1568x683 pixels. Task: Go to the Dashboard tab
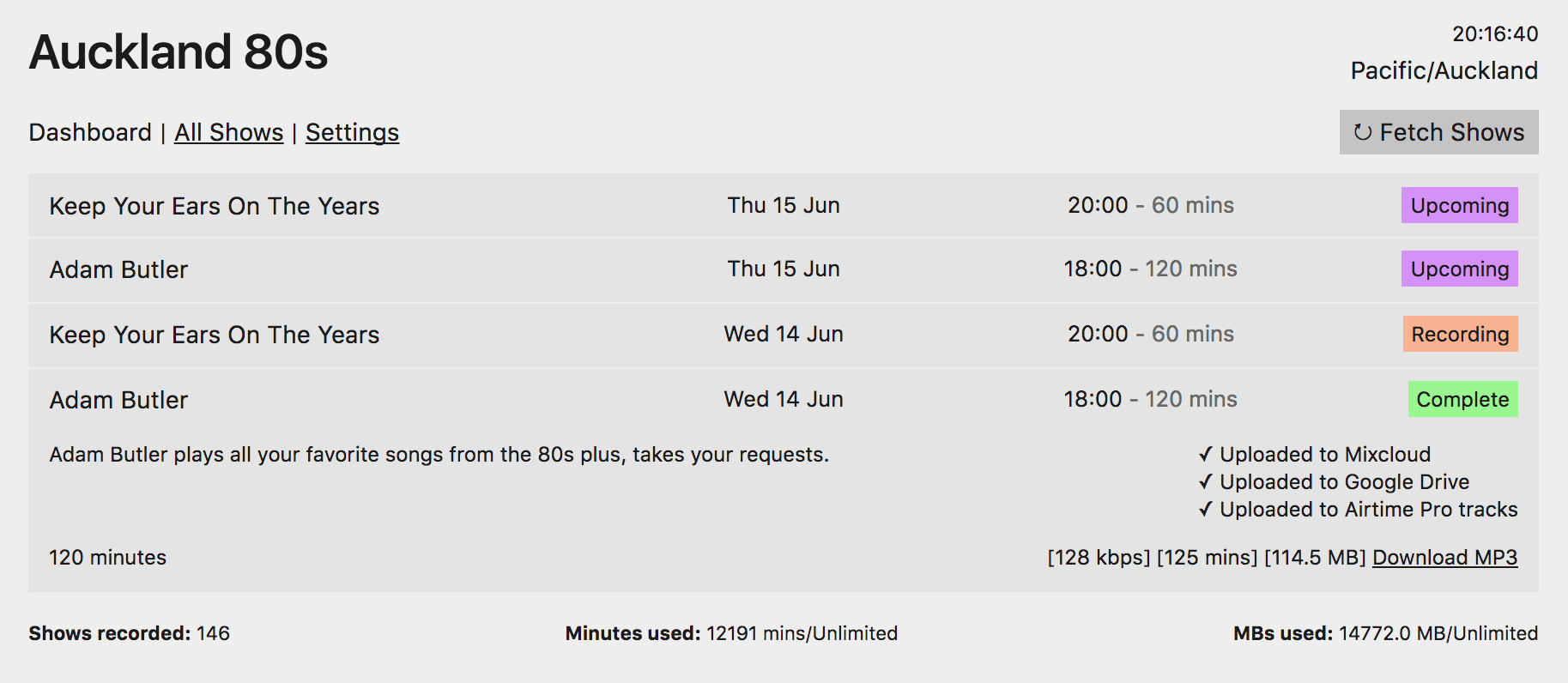click(90, 132)
